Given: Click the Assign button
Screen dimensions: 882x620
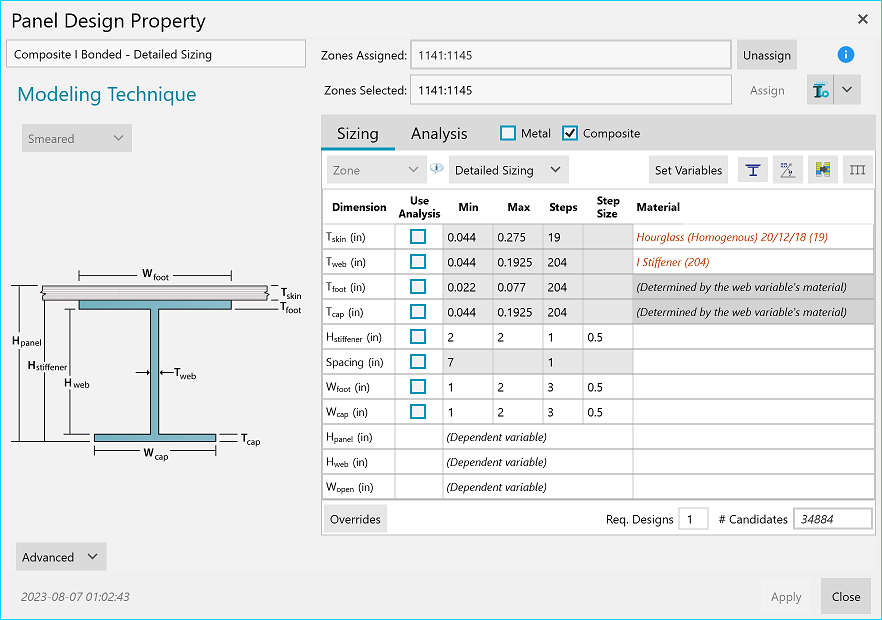Looking at the screenshot, I should pos(767,91).
